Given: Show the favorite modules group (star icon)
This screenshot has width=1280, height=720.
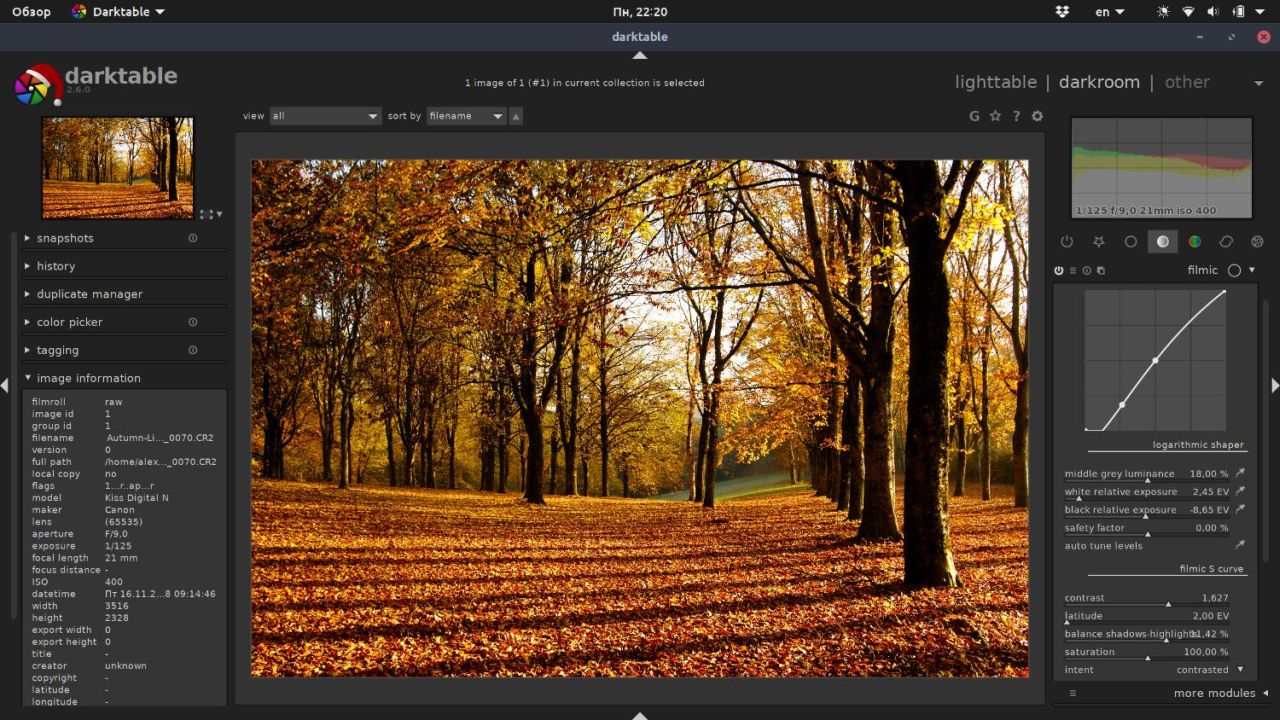Looking at the screenshot, I should tap(1098, 242).
